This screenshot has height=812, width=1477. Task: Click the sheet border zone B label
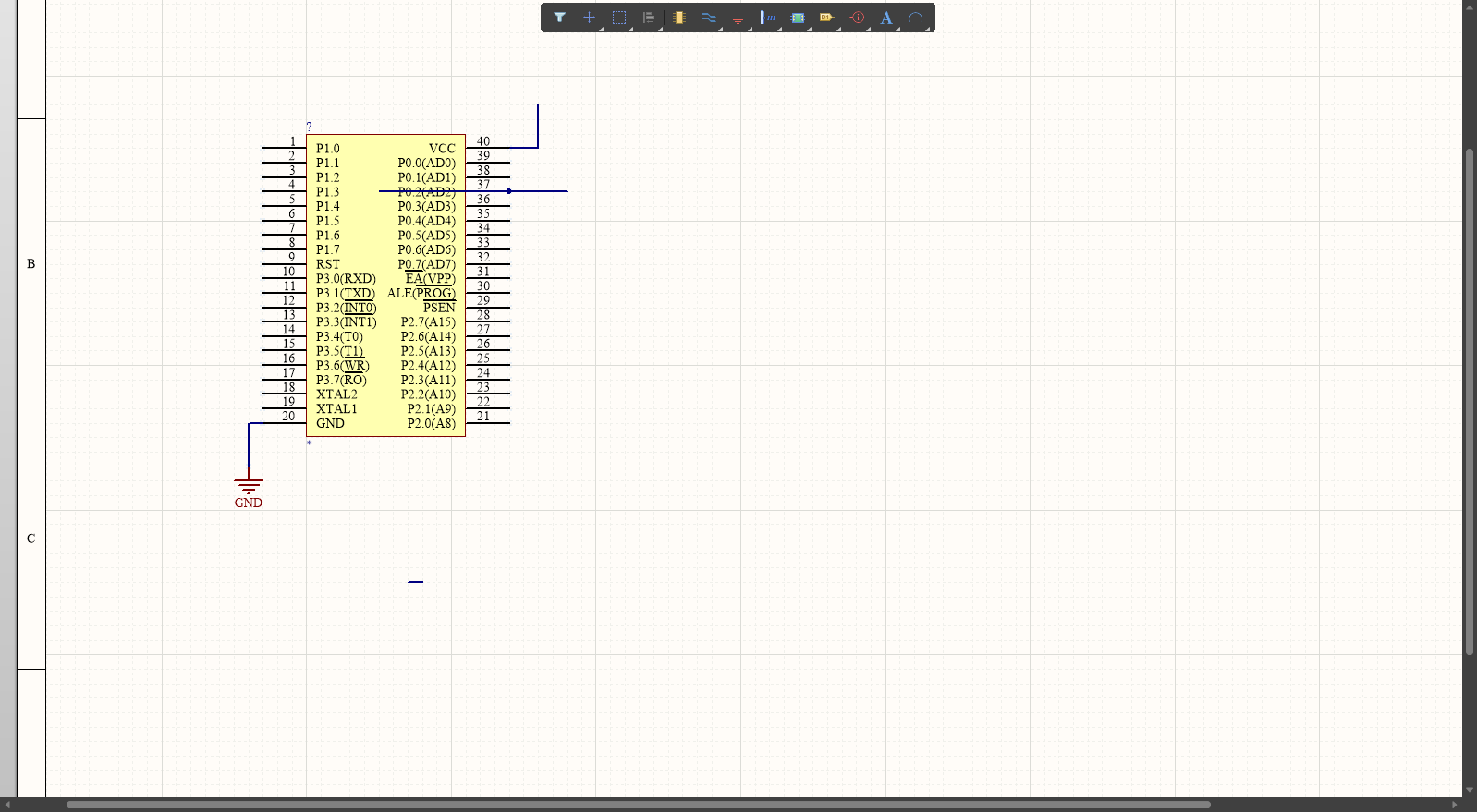31,264
